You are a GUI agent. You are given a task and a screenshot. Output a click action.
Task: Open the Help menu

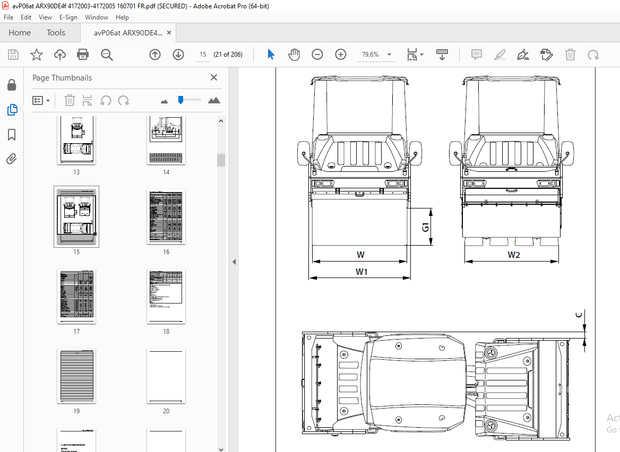(122, 17)
